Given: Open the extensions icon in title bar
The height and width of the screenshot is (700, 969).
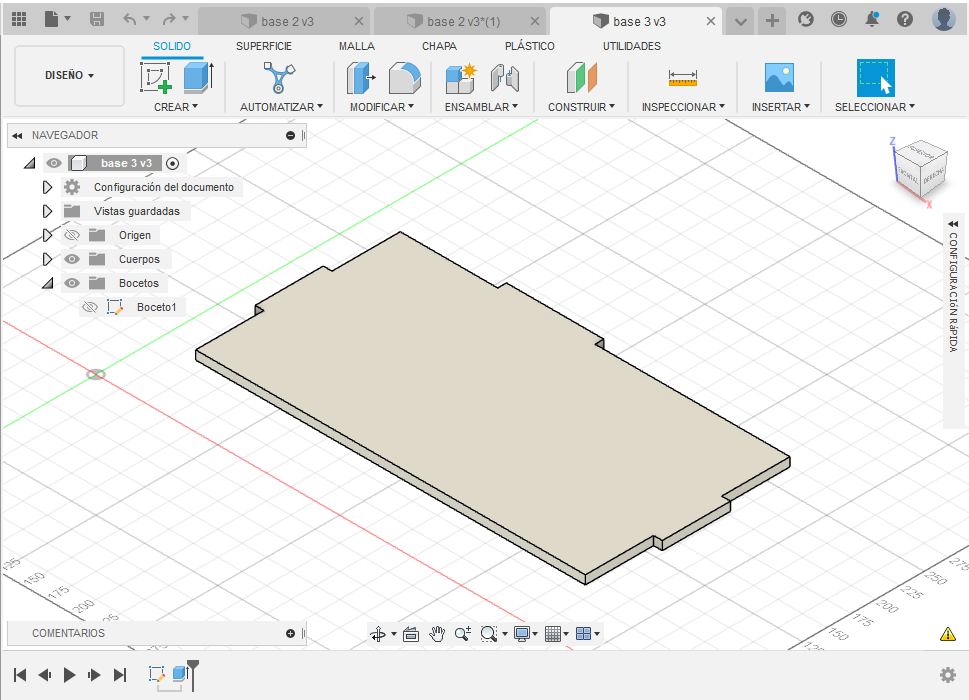Looking at the screenshot, I should click(806, 20).
